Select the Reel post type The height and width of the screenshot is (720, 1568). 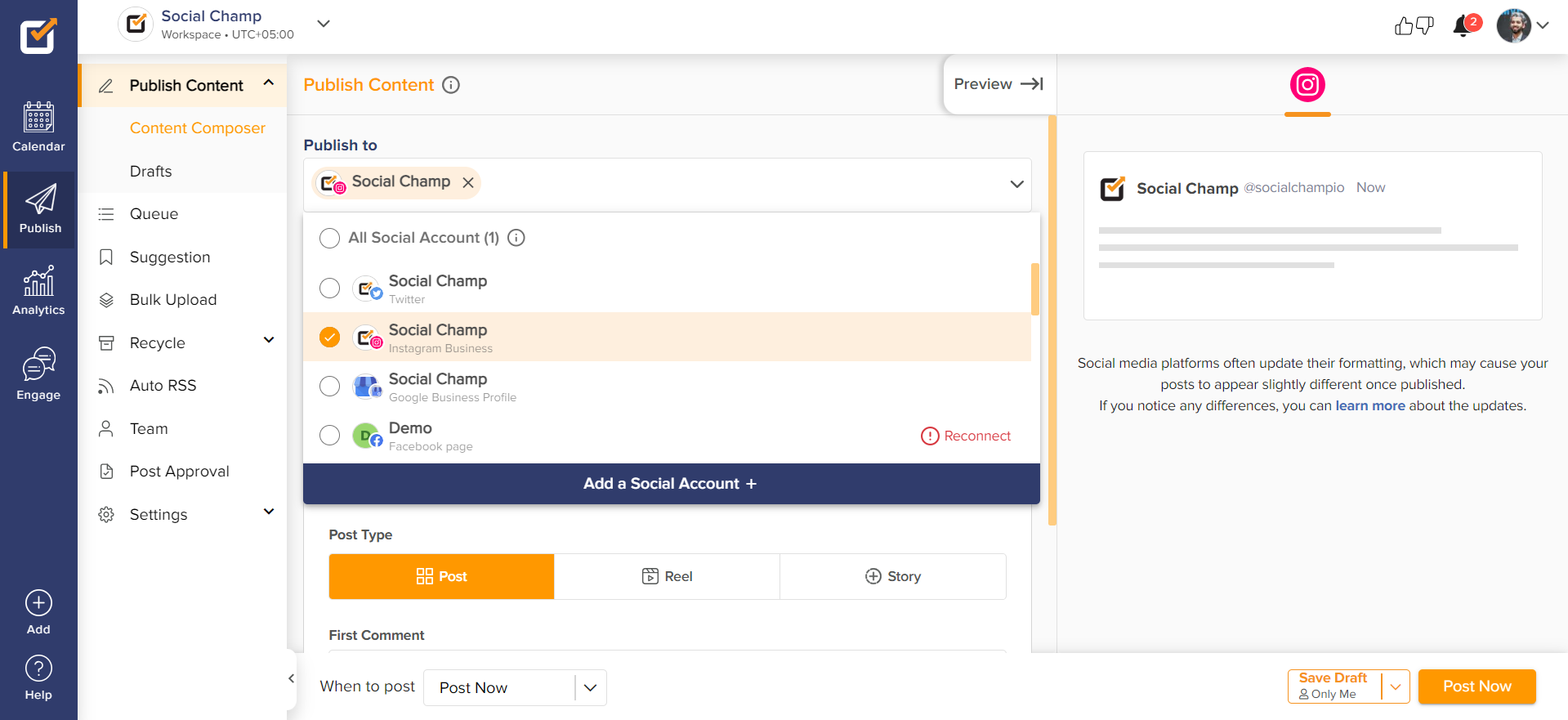point(667,577)
